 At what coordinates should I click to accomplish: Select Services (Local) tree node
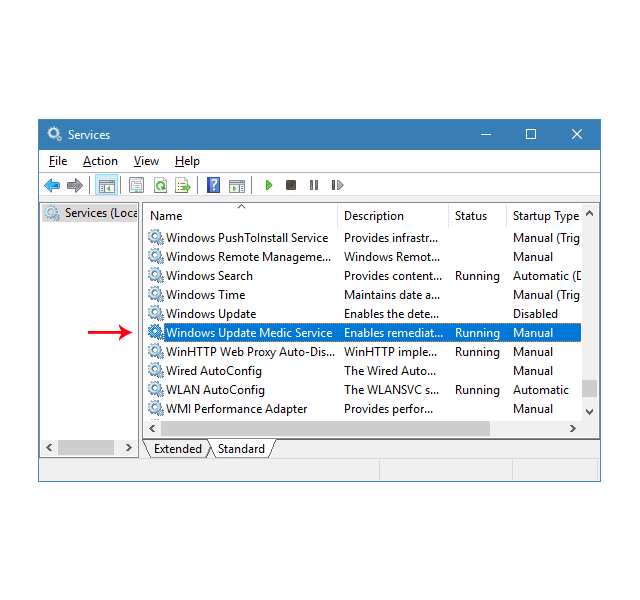click(x=91, y=213)
